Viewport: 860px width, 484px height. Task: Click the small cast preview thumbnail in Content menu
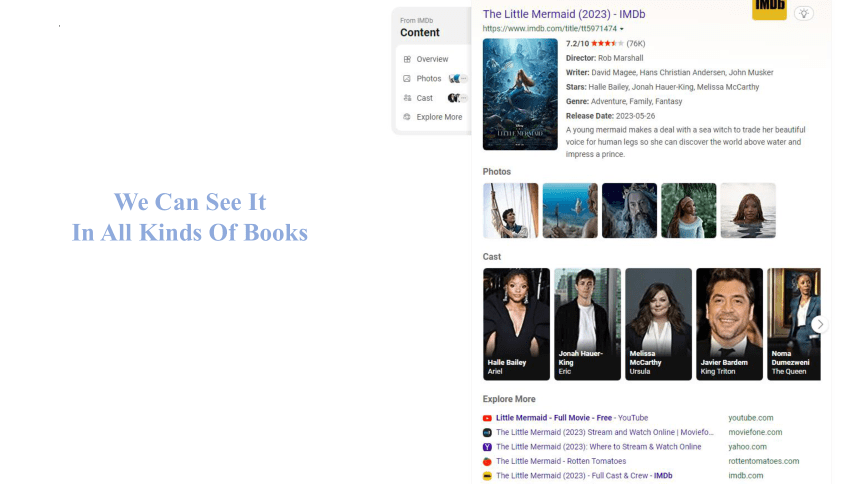457,98
